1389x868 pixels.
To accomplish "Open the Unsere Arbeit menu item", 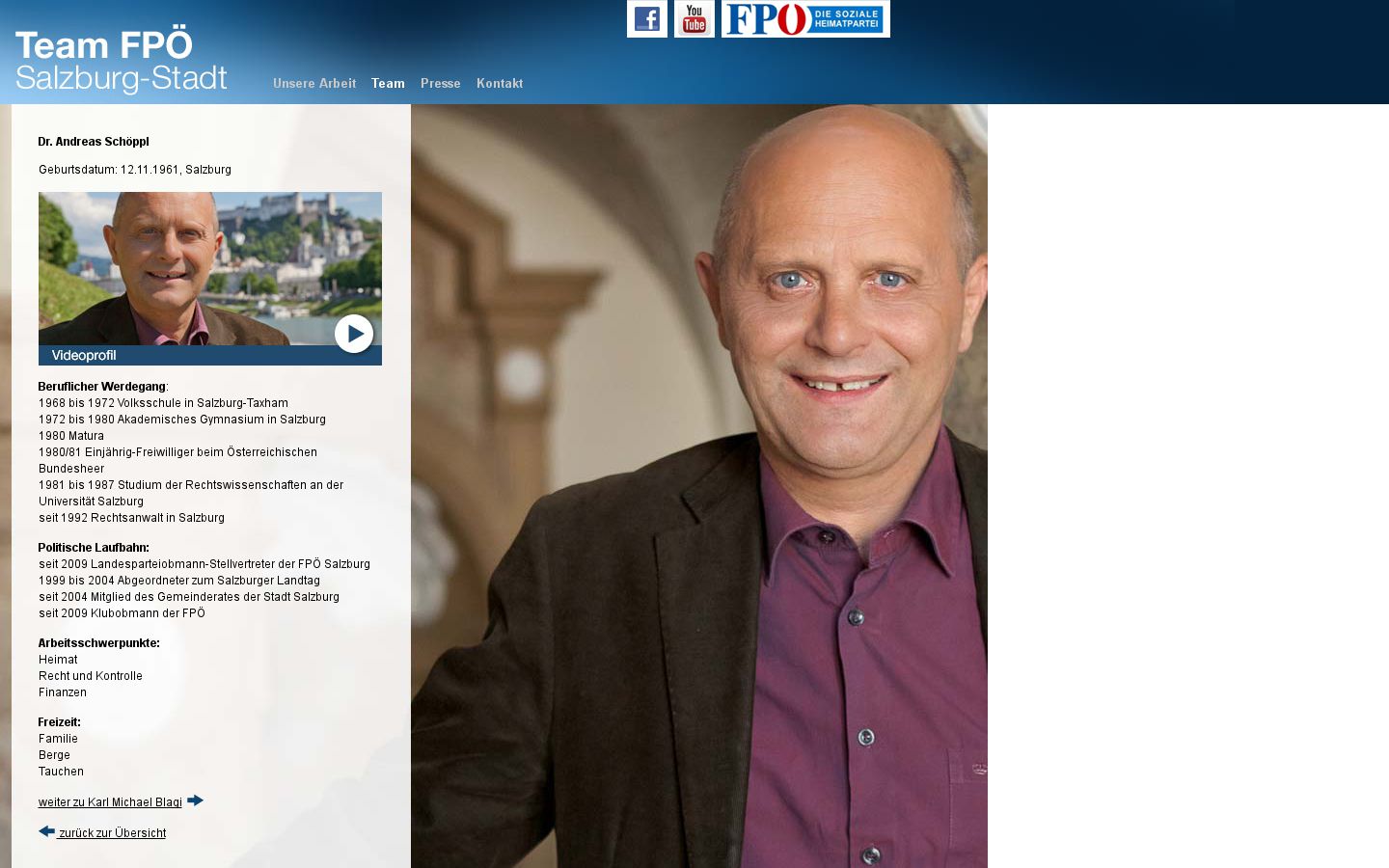I will coord(314,83).
